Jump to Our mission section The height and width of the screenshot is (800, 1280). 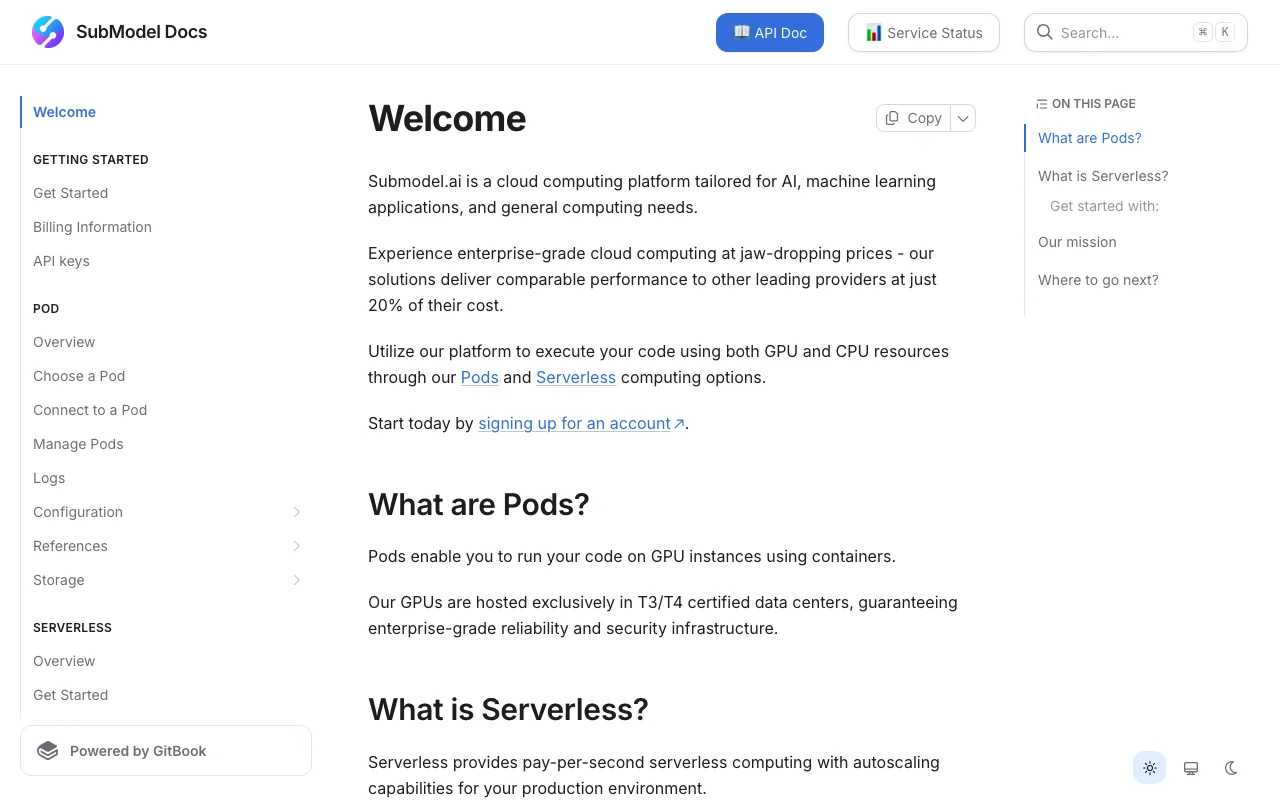pos(1077,242)
